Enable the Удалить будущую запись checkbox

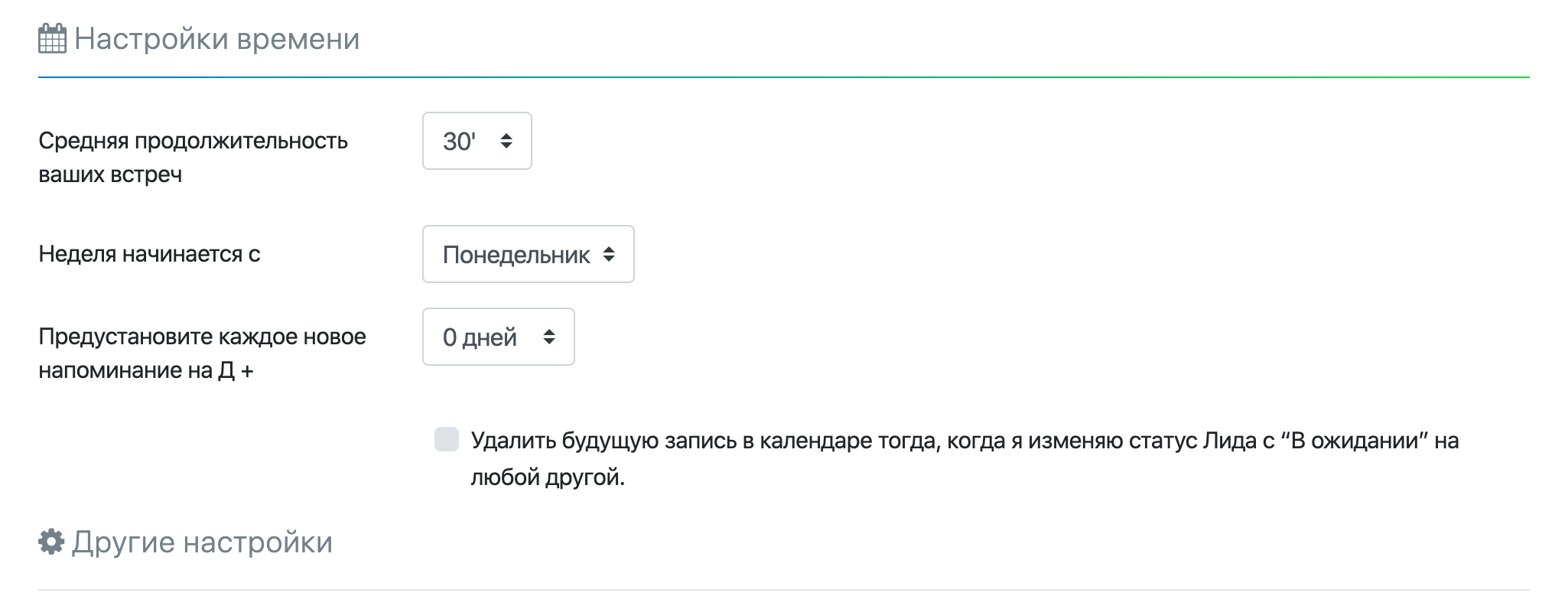tap(447, 440)
